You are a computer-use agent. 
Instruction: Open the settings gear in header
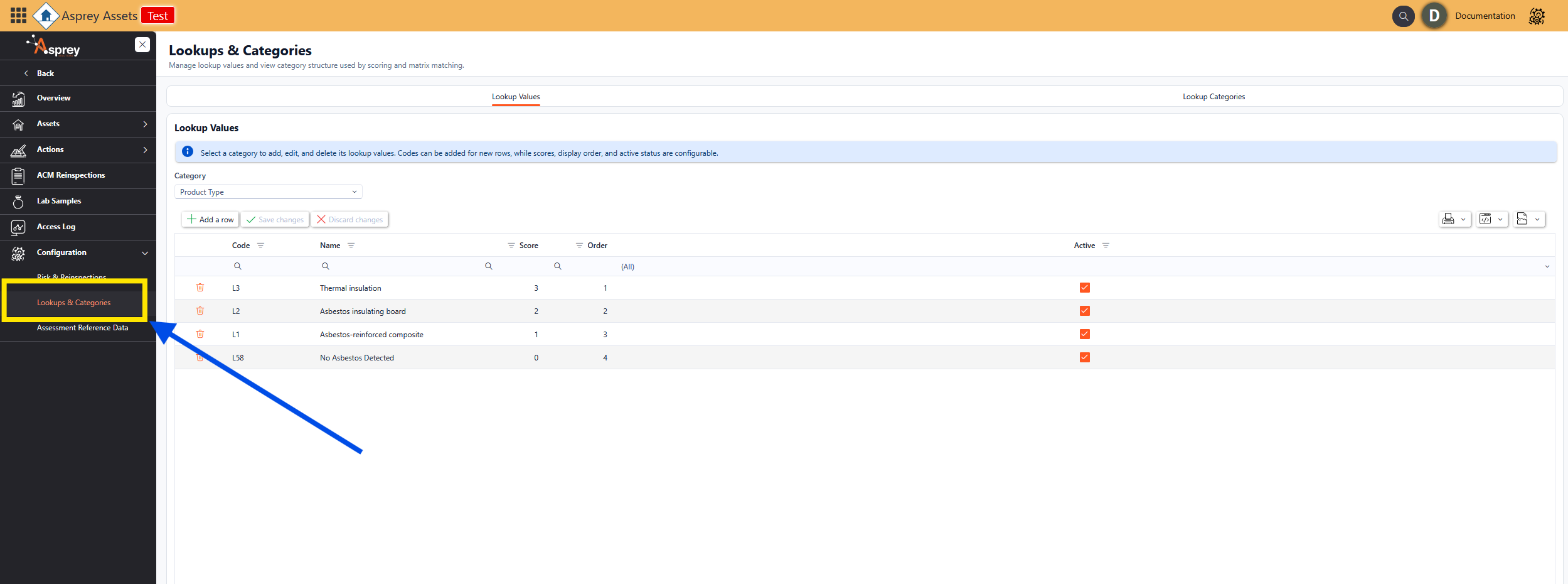[x=1536, y=16]
